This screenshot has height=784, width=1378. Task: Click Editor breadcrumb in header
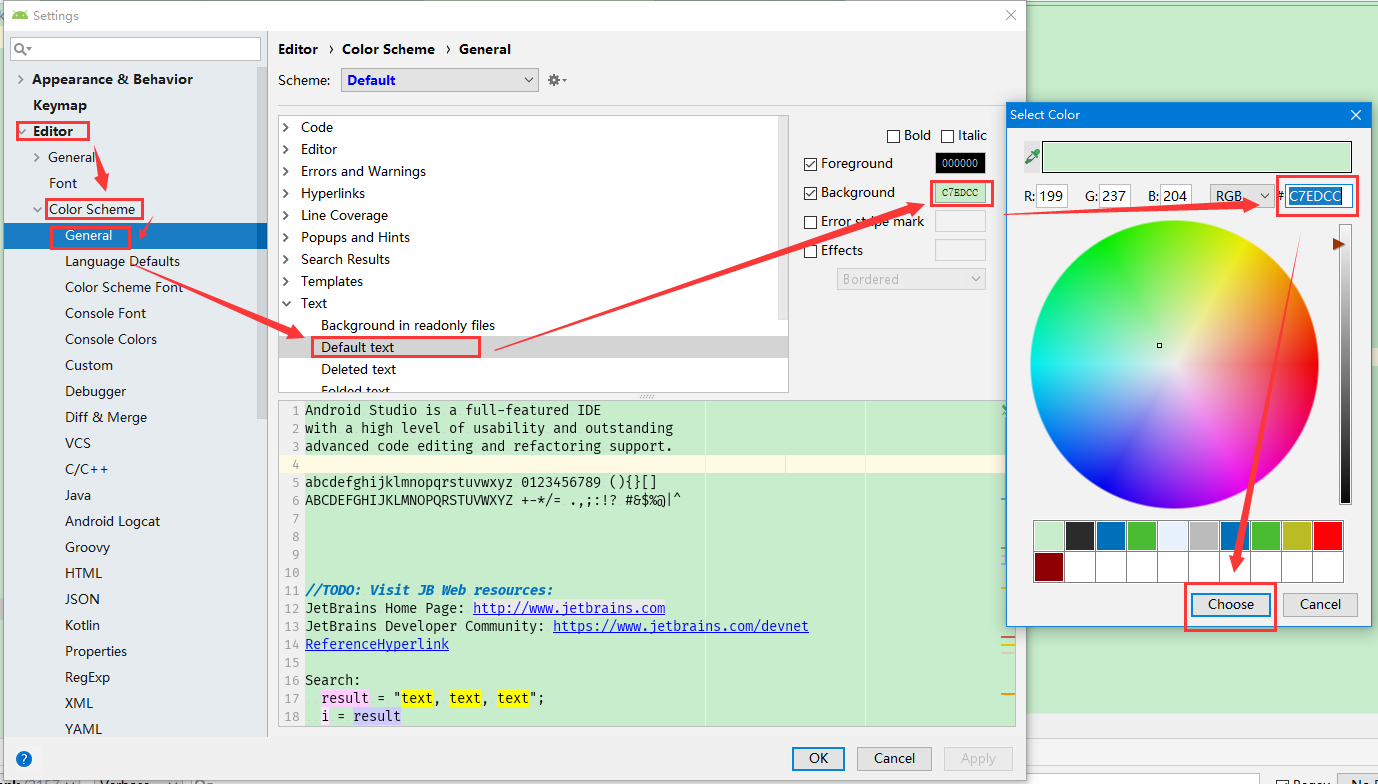click(298, 49)
